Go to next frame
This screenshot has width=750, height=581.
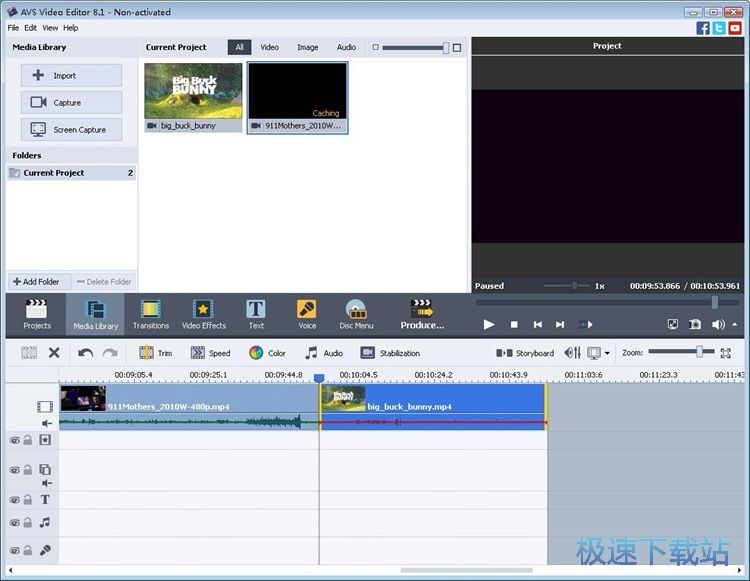point(560,324)
